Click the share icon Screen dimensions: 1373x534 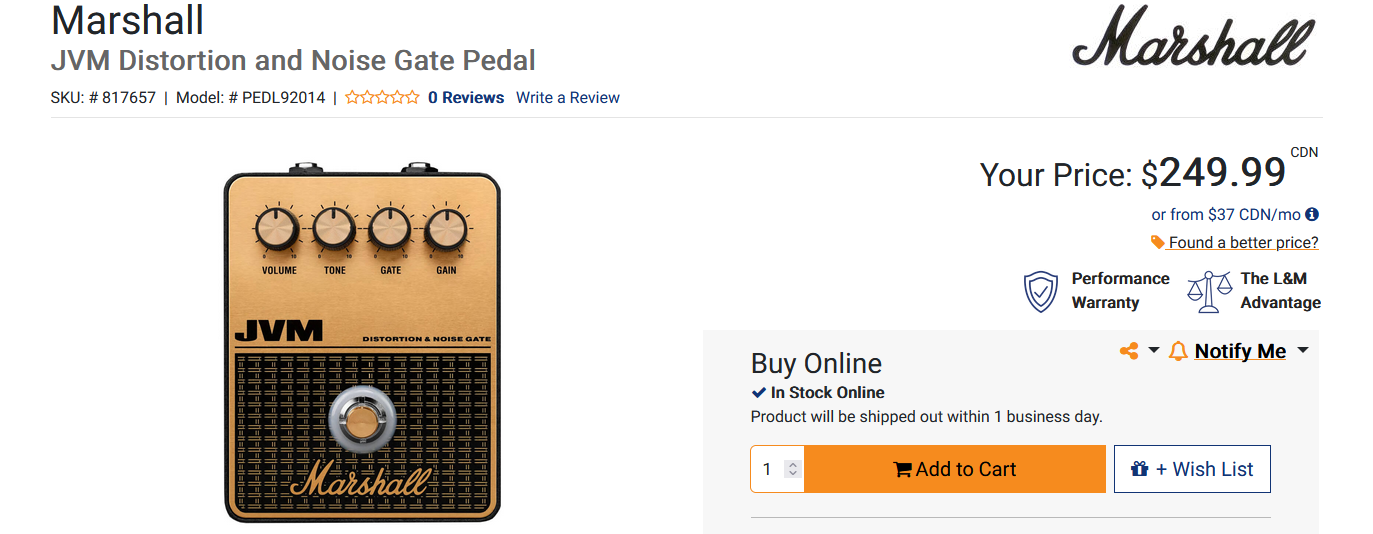(1129, 351)
